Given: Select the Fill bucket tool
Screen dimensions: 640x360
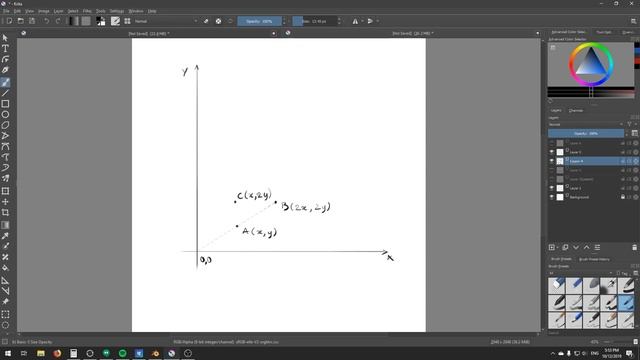Looking at the screenshot, I should [5, 268].
